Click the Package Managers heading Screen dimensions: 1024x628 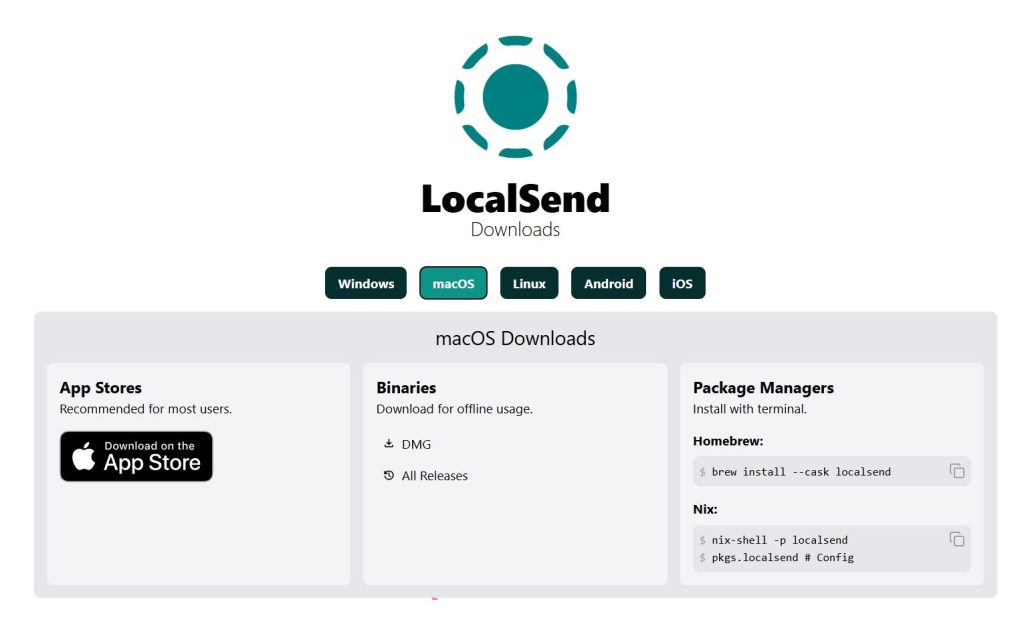[763, 388]
